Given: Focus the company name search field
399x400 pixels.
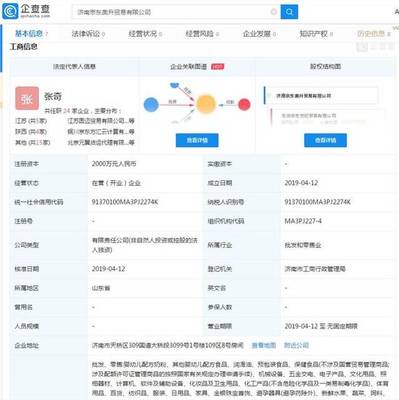Looking at the screenshot, I should [x=176, y=12].
